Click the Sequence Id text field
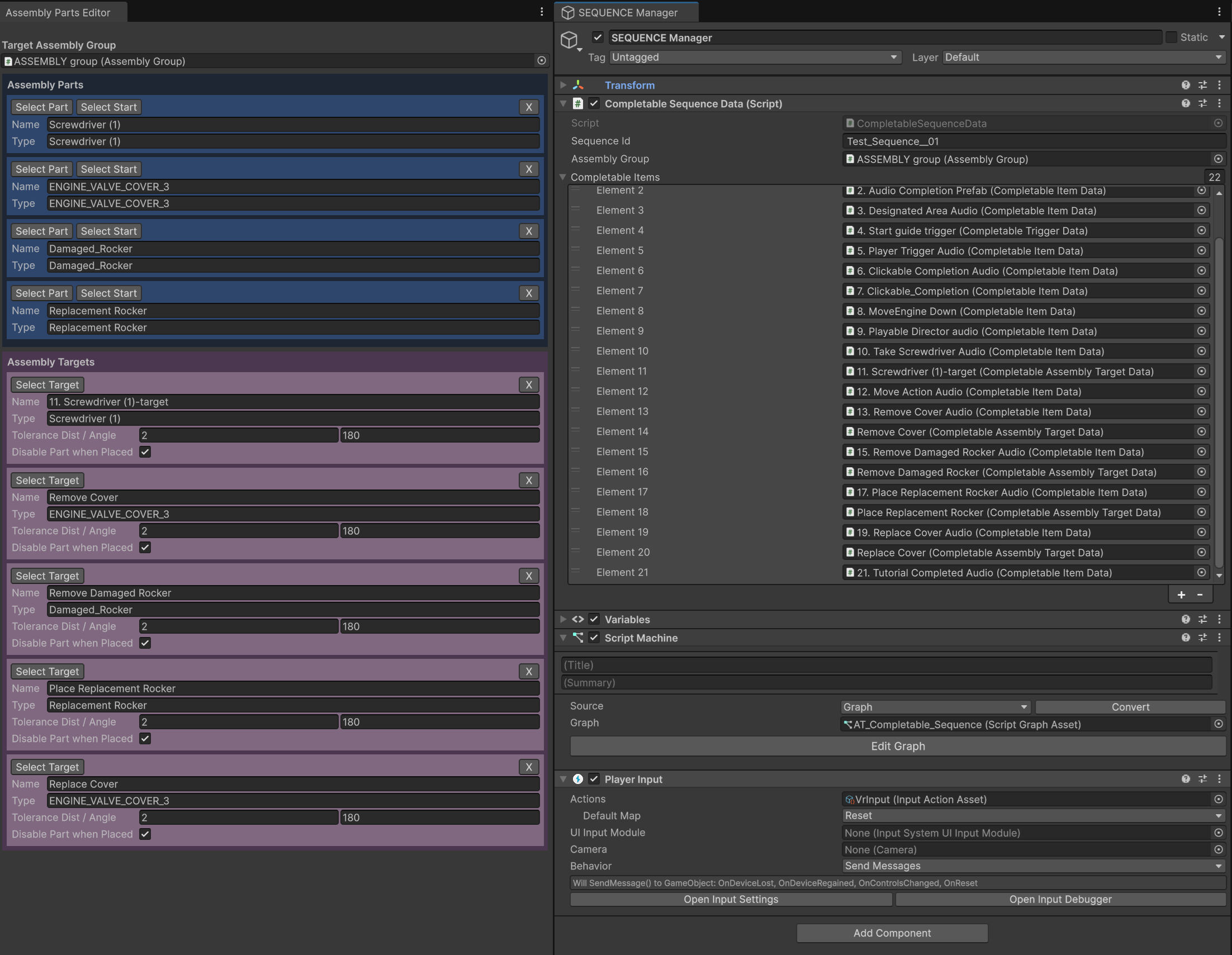This screenshot has height=955, width=1232. (x=1032, y=141)
